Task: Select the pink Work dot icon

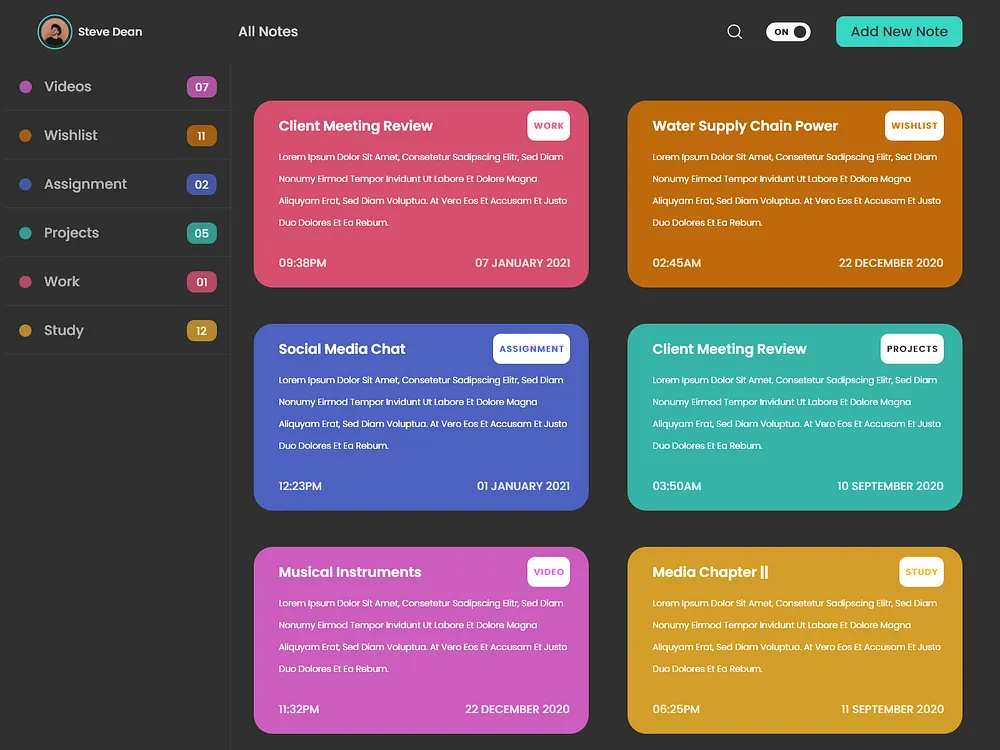Action: 25,281
